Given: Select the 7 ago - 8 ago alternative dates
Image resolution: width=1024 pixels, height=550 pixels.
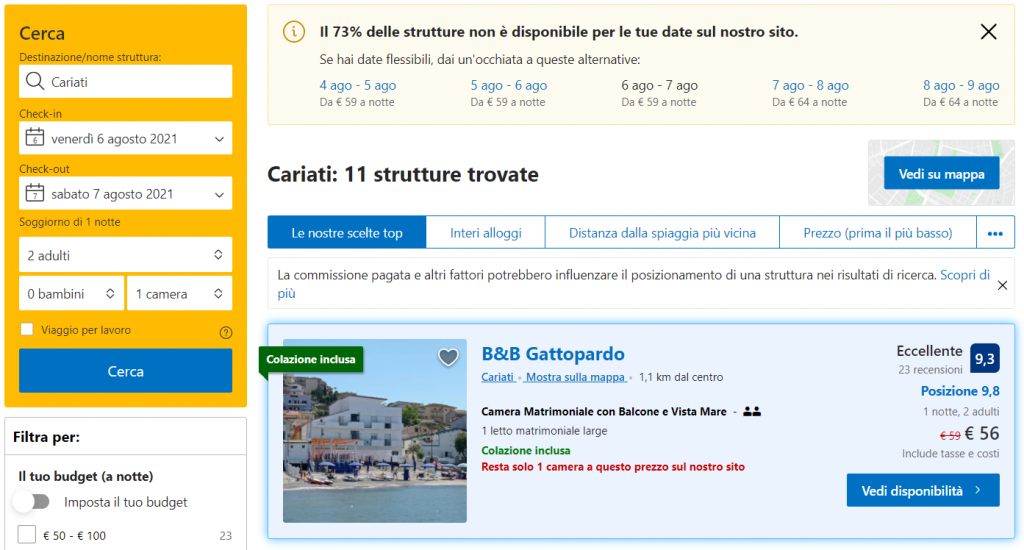Looking at the screenshot, I should (x=810, y=86).
